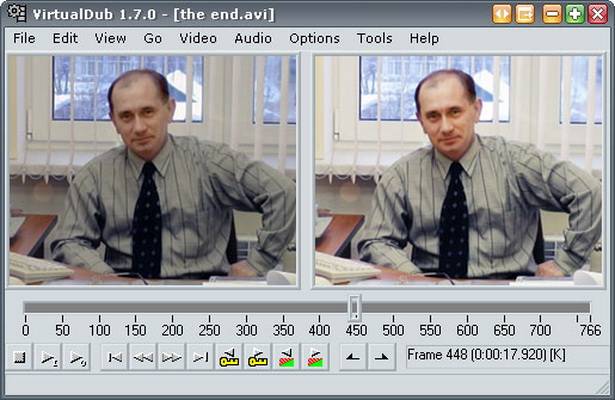Open the File menu
The image size is (615, 400).
click(x=24, y=38)
